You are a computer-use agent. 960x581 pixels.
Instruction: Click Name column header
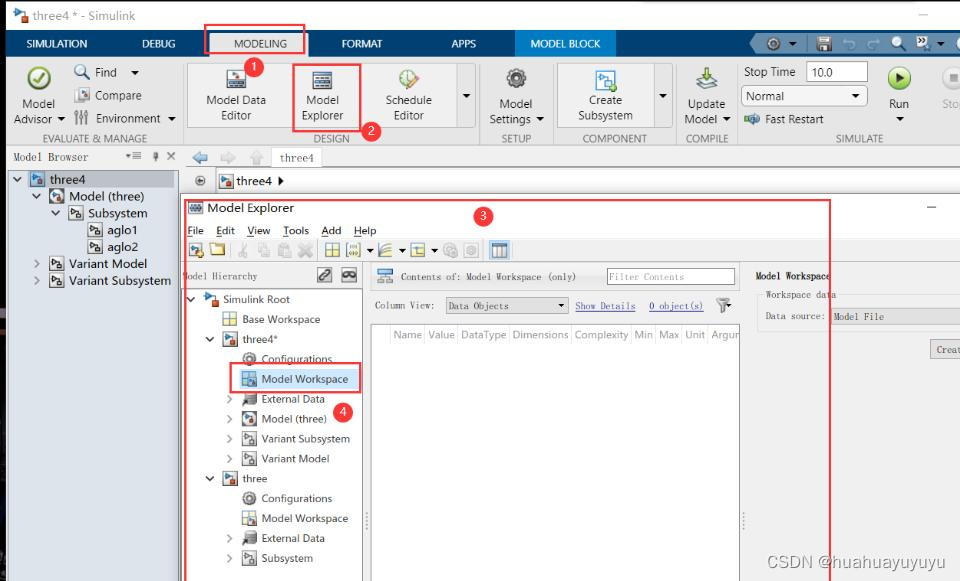click(x=407, y=335)
